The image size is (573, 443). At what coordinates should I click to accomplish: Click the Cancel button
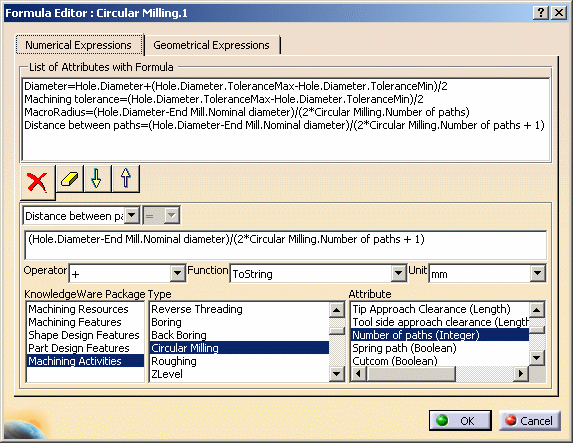tap(529, 421)
